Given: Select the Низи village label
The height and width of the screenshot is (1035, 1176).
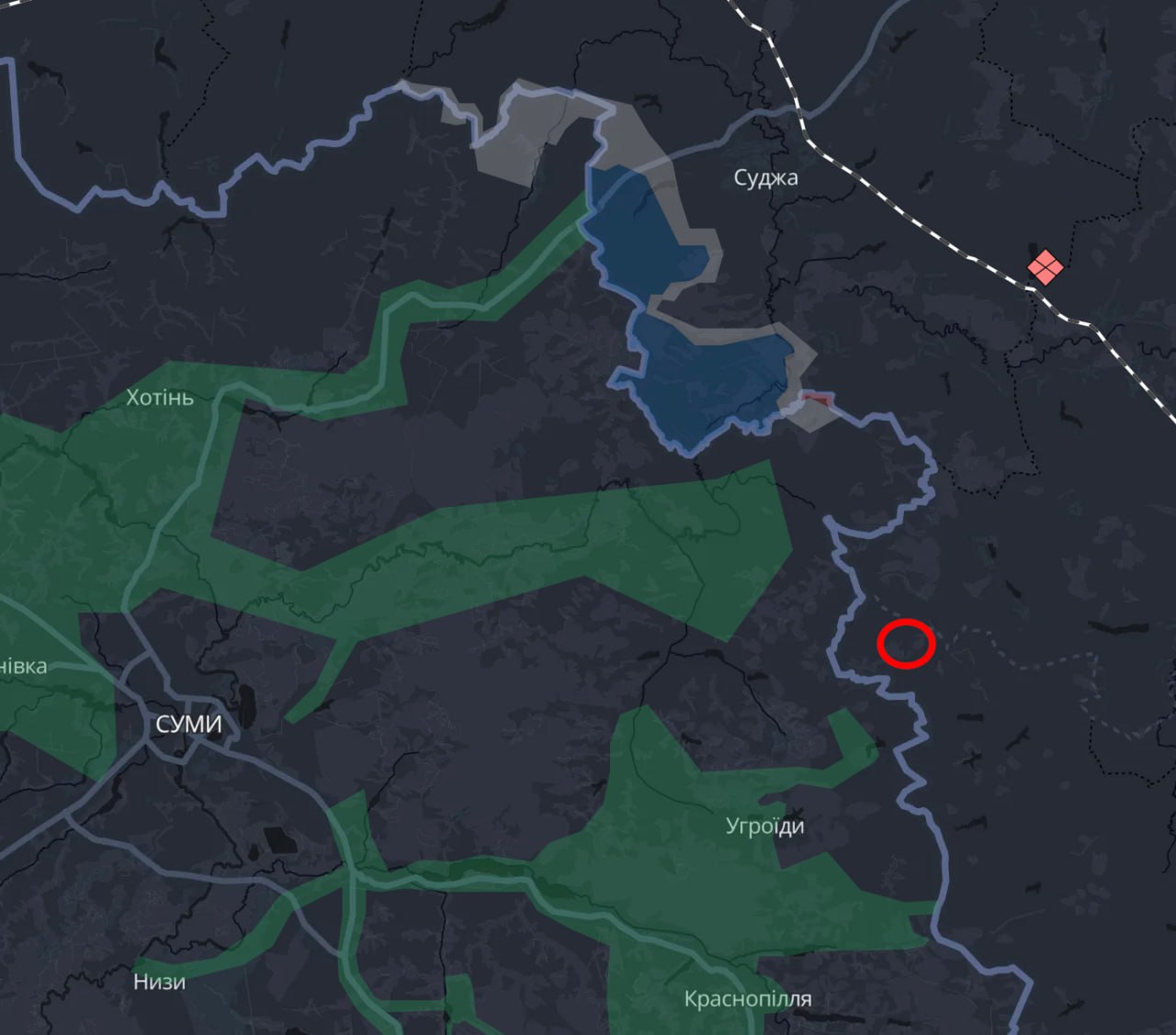Looking at the screenshot, I should (159, 982).
